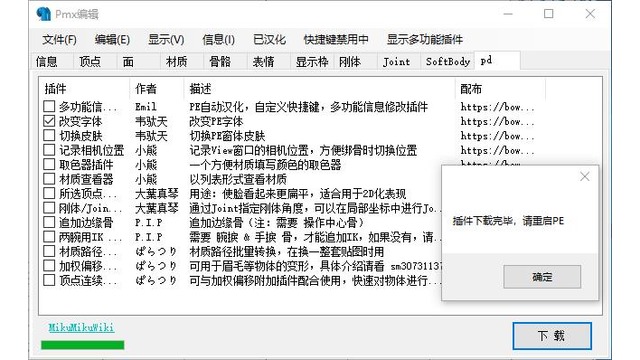Maximize the Pmx编辑 window

pyautogui.click(x=549, y=14)
